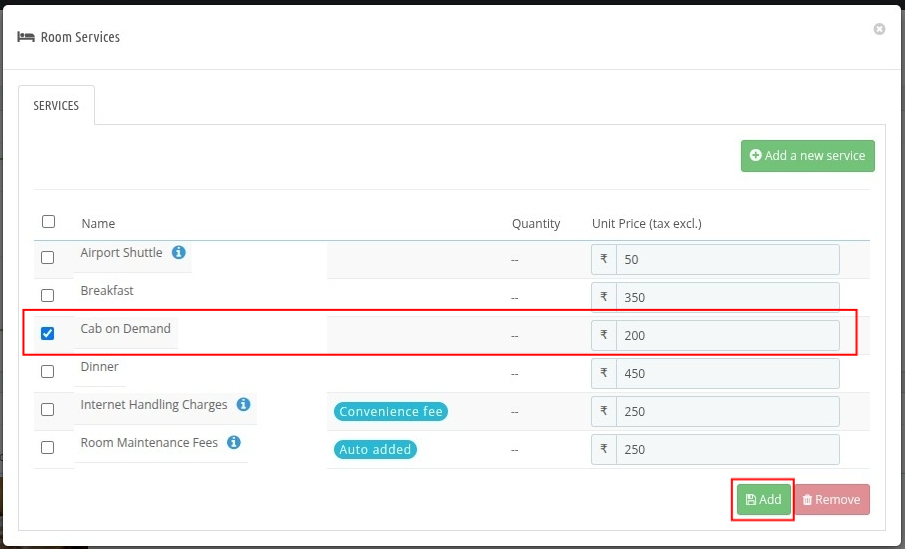
Task: Check the Room Maintenance Fees checkbox
Action: click(x=48, y=448)
